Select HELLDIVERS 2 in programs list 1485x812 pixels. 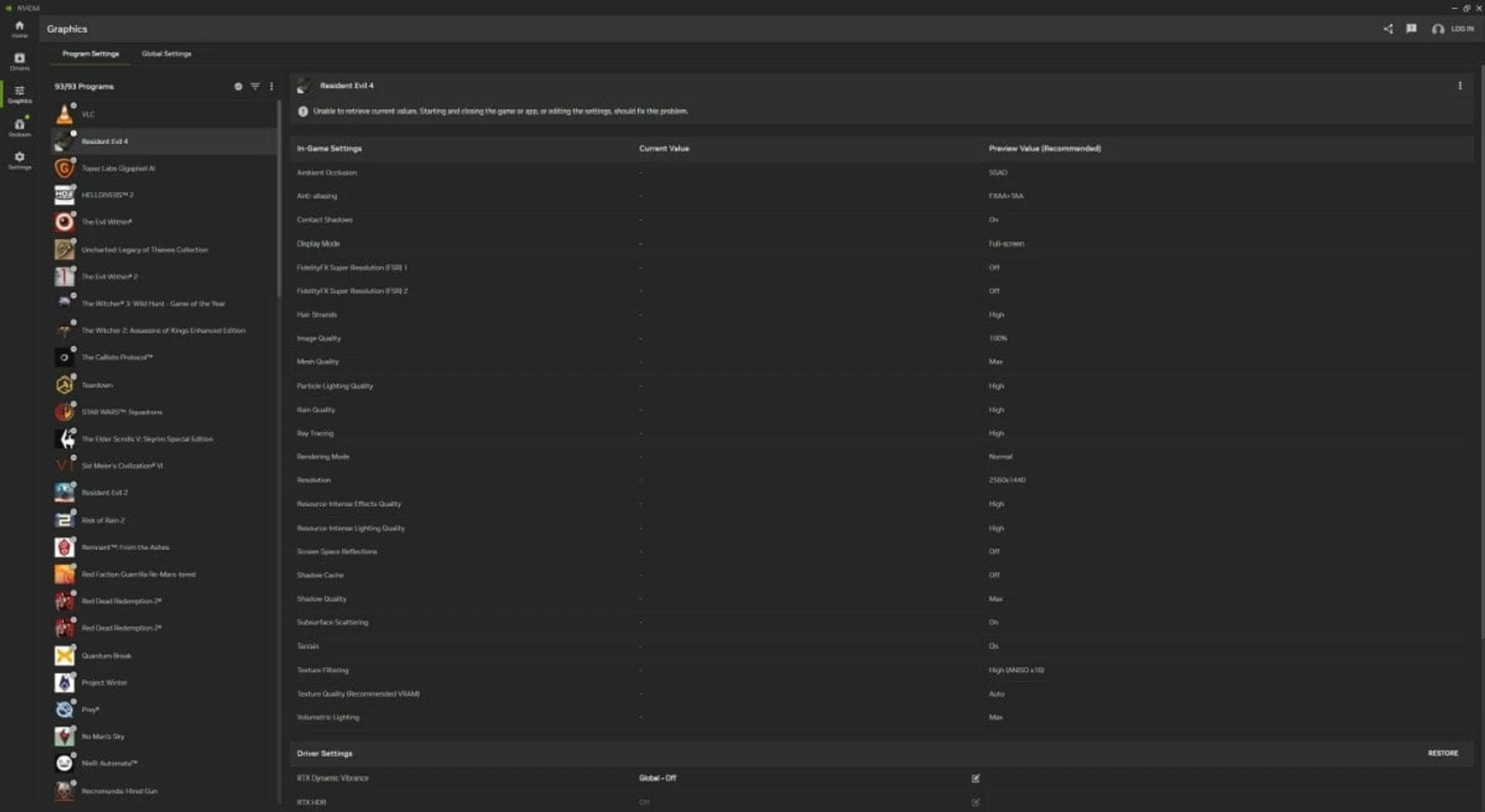(x=164, y=195)
